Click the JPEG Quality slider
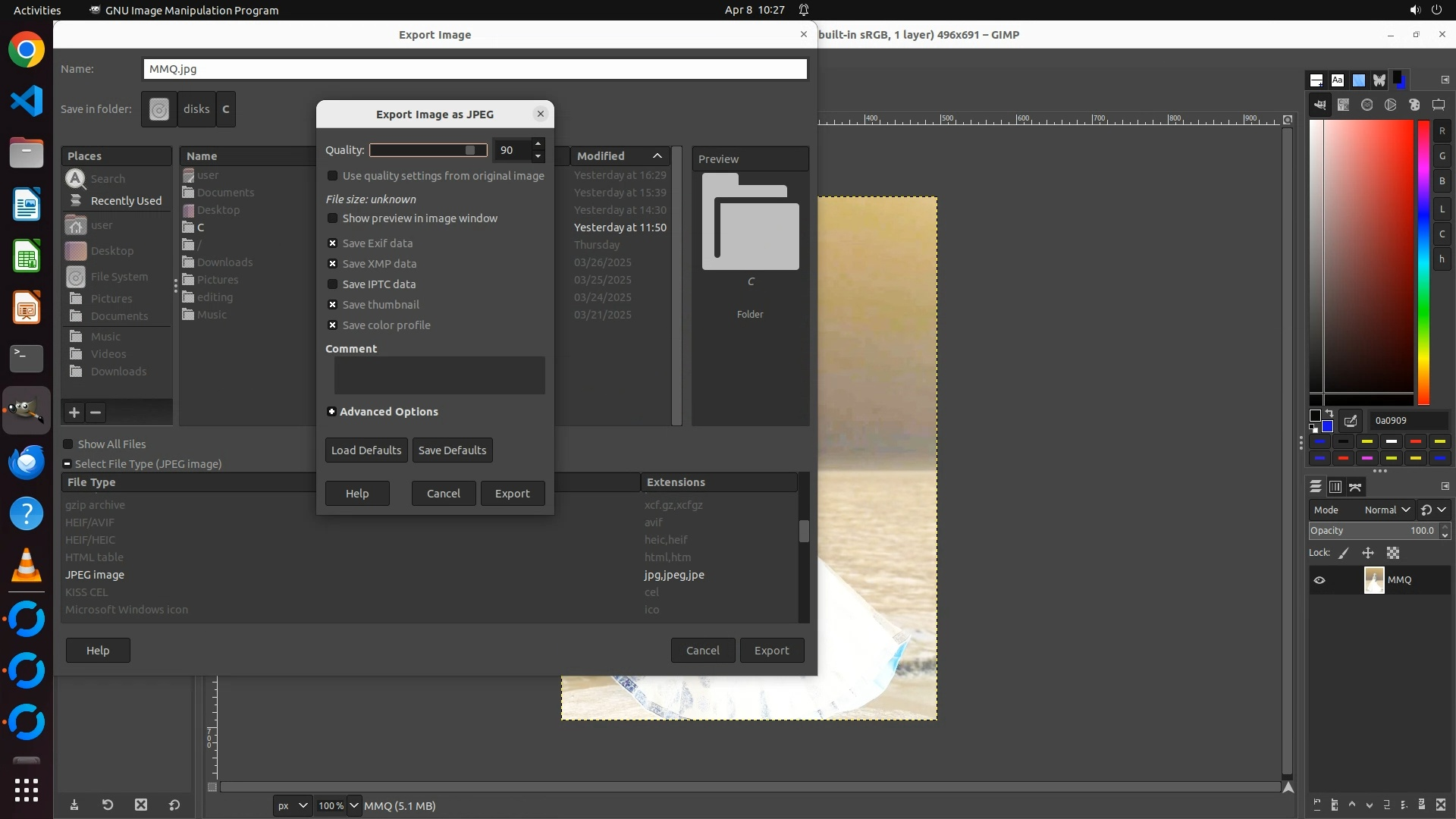The height and width of the screenshot is (819, 1456). [428, 150]
